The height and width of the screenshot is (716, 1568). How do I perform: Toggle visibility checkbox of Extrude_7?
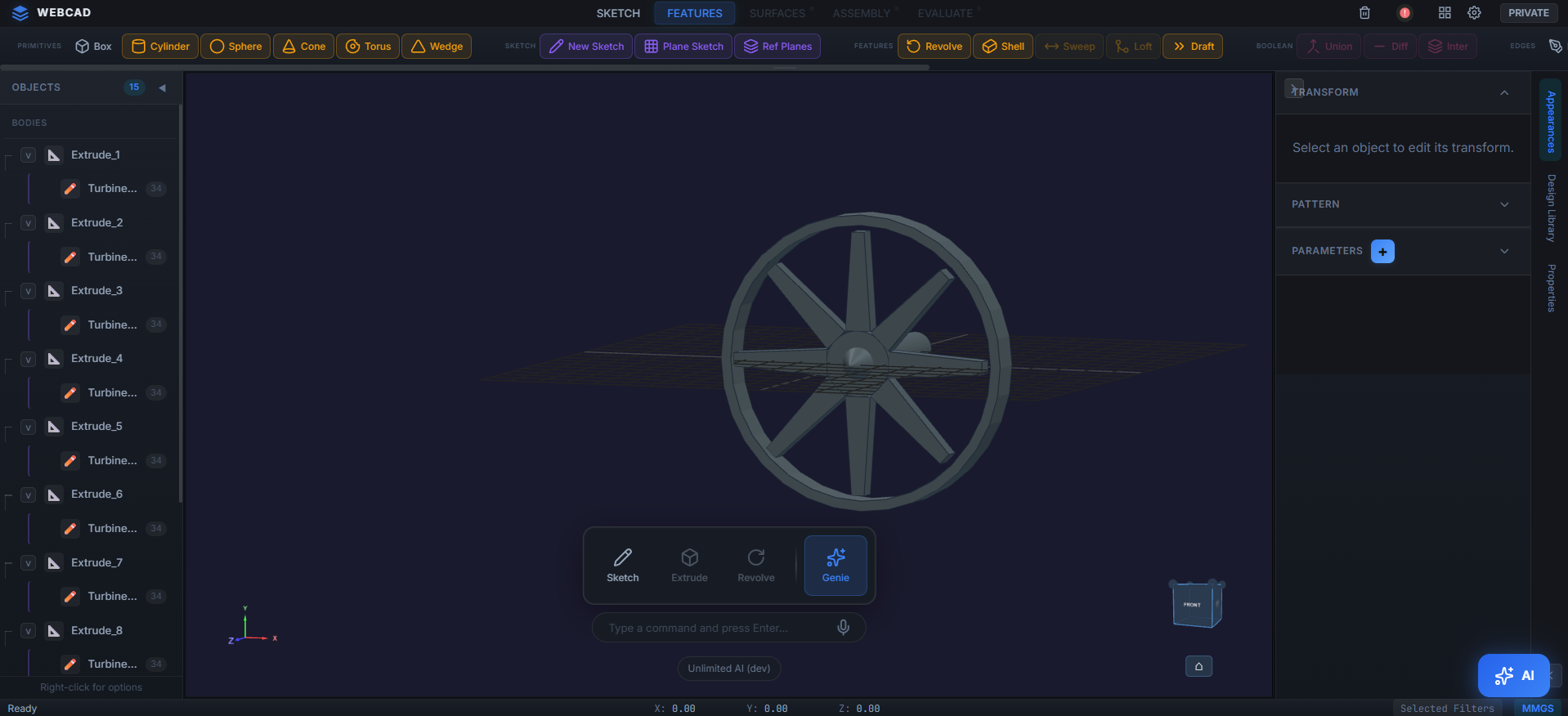pyautogui.click(x=29, y=563)
